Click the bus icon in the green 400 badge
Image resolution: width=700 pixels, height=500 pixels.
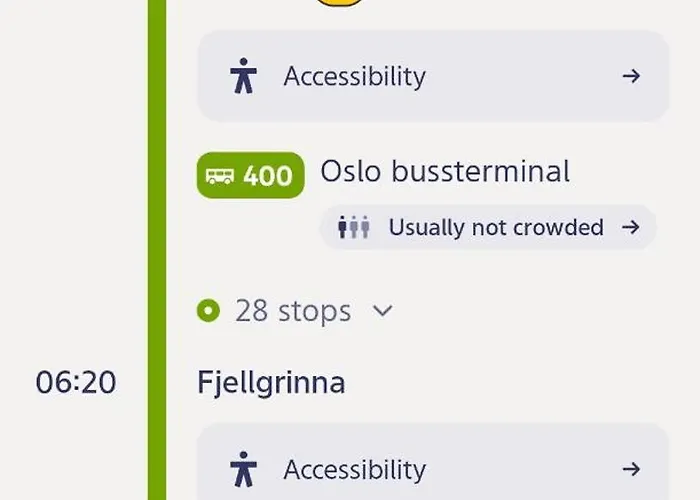(220, 176)
